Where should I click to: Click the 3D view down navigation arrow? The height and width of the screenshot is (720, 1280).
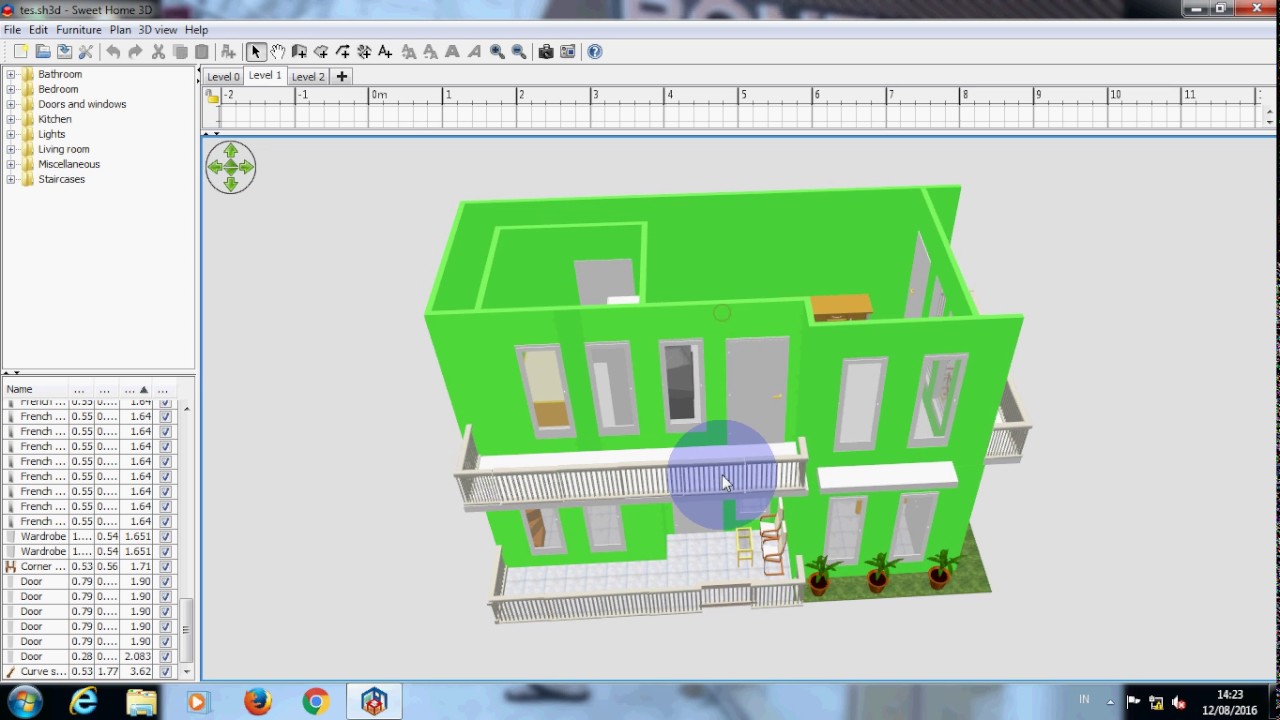pos(231,184)
